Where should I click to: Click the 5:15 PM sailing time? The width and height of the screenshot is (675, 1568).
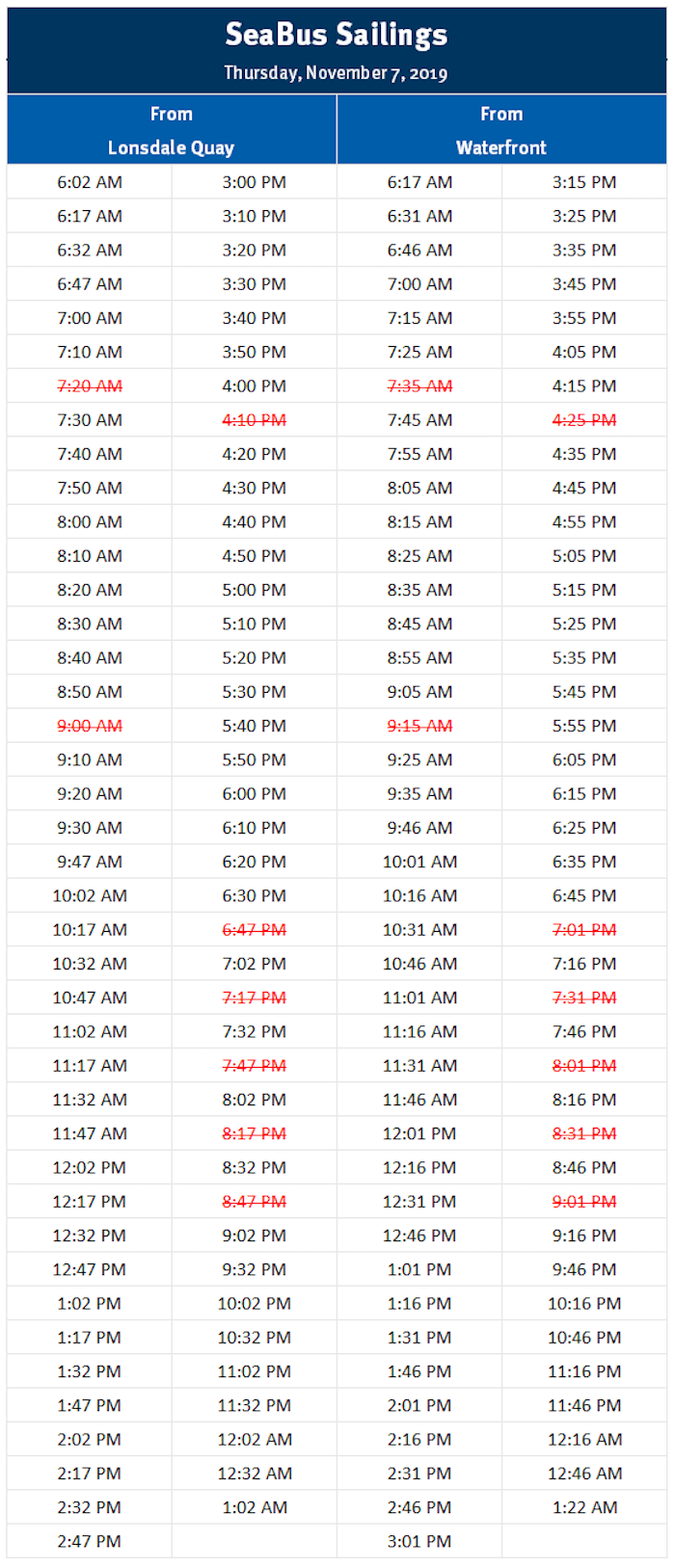pyautogui.click(x=584, y=590)
